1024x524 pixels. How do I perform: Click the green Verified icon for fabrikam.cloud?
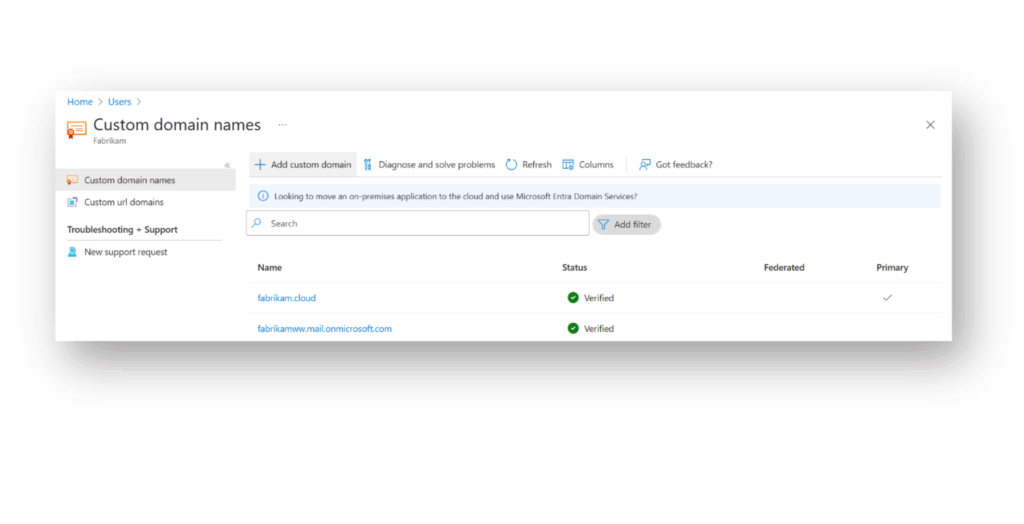[x=573, y=298]
